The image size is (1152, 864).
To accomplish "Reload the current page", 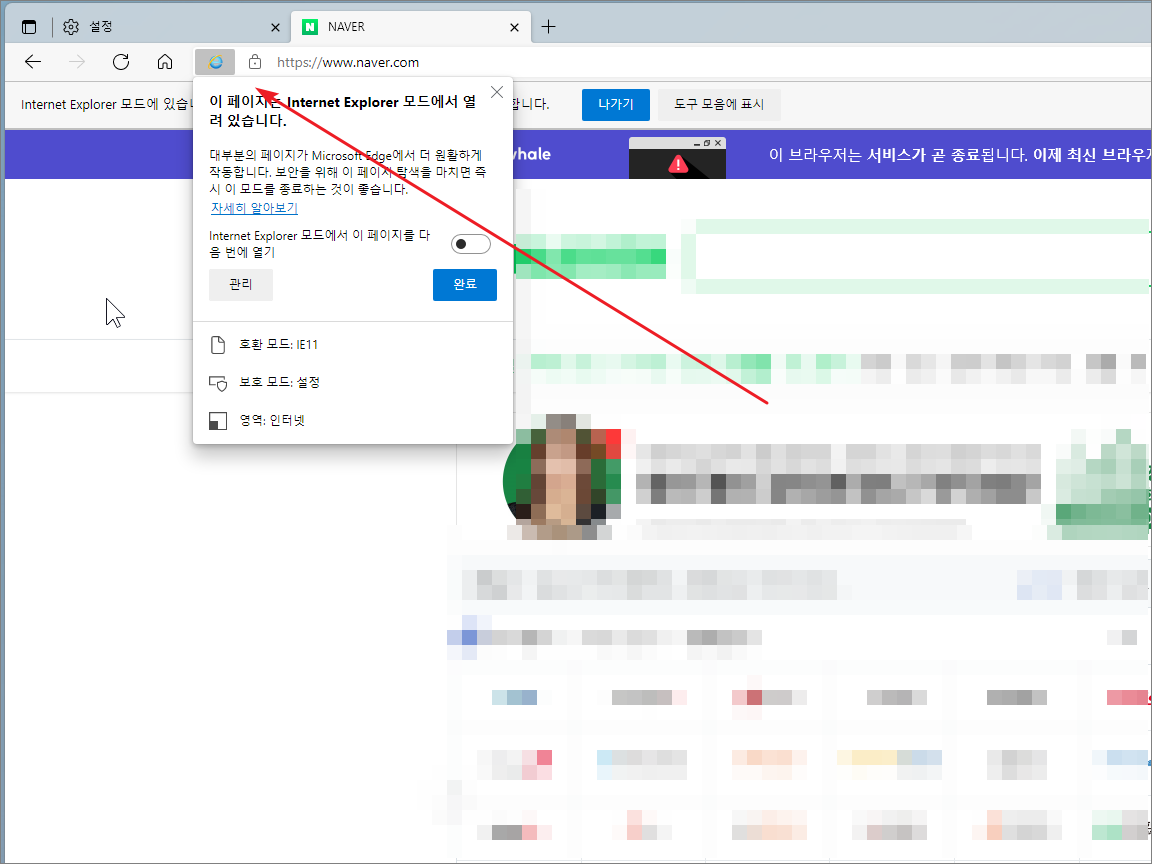I will [121, 62].
